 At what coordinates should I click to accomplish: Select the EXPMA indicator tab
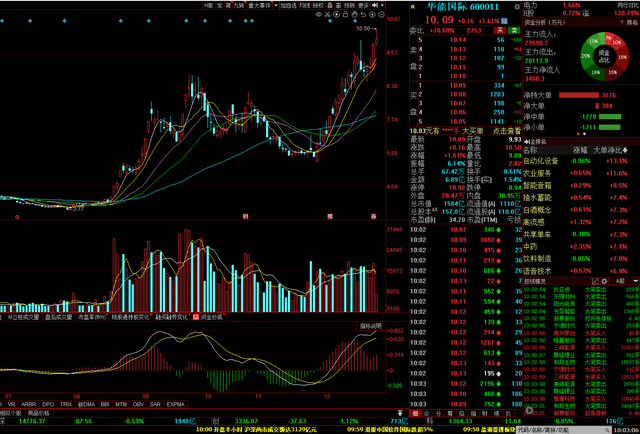click(x=175, y=404)
